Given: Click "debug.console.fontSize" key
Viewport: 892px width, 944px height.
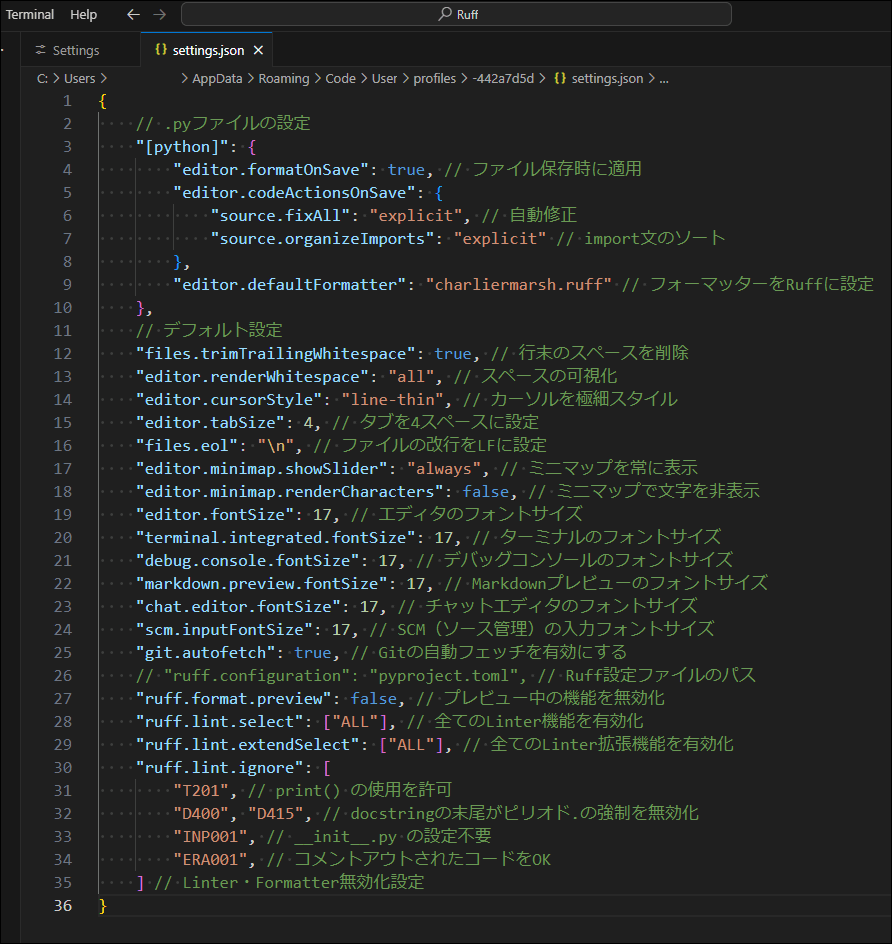Looking at the screenshot, I should point(248,561).
